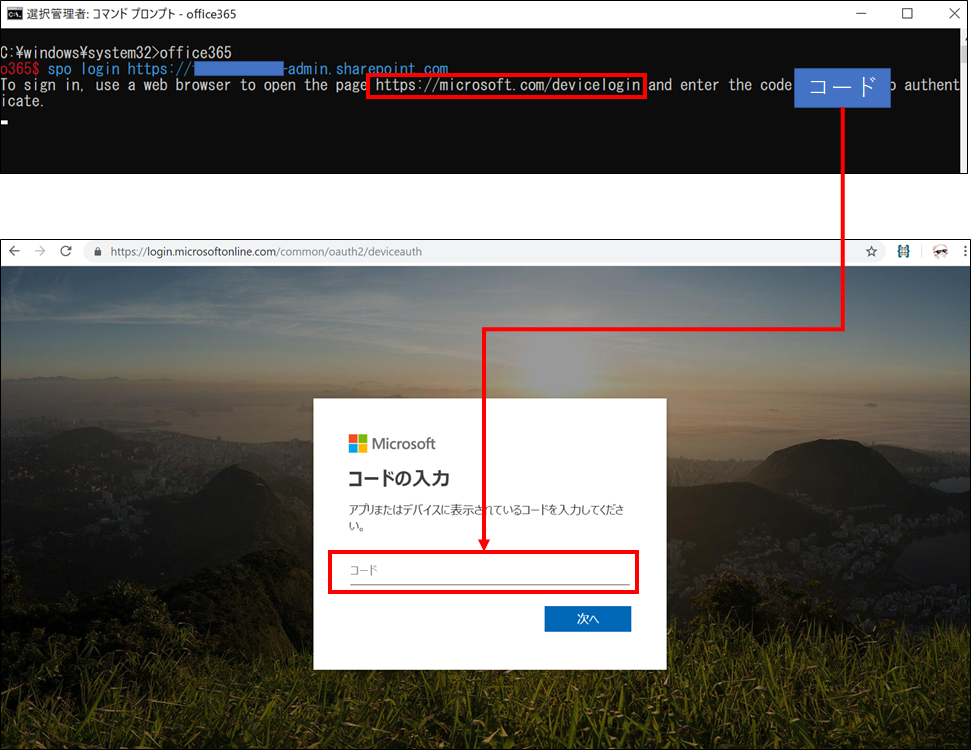
Task: Bookmark this page with the star icon
Action: tap(871, 251)
